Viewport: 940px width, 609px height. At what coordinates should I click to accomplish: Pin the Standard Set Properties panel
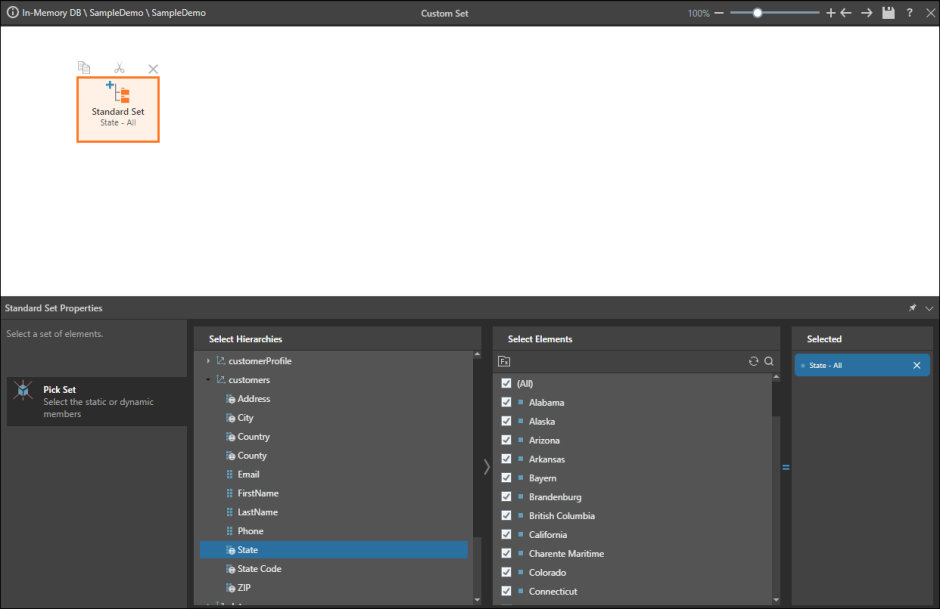[912, 308]
